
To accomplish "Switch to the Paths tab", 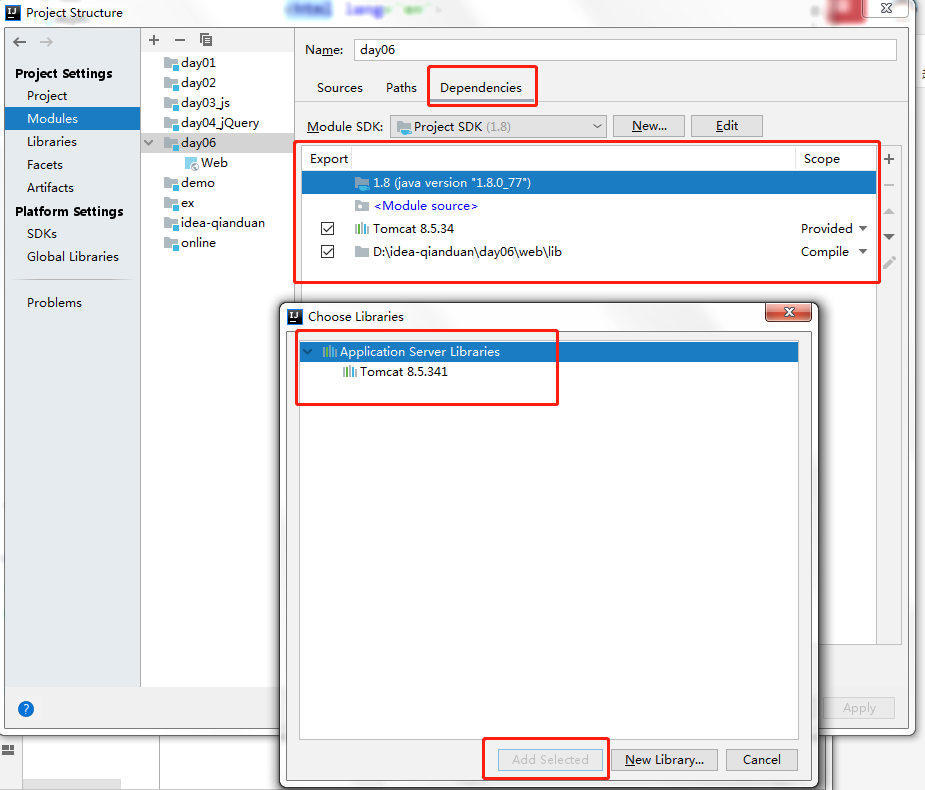I will pos(401,88).
